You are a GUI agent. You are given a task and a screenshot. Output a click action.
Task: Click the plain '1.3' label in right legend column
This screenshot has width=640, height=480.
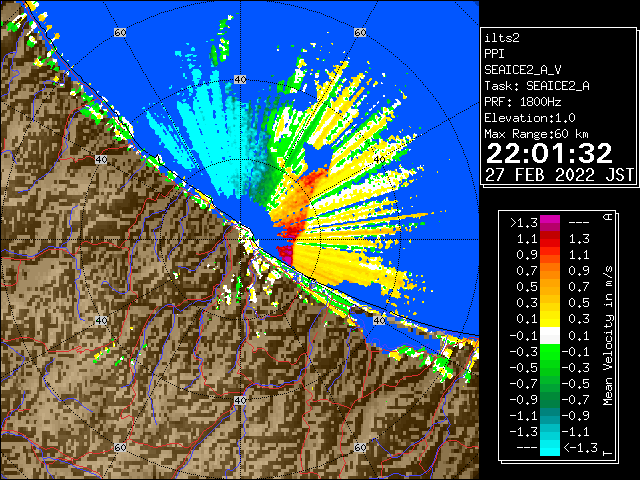579,239
